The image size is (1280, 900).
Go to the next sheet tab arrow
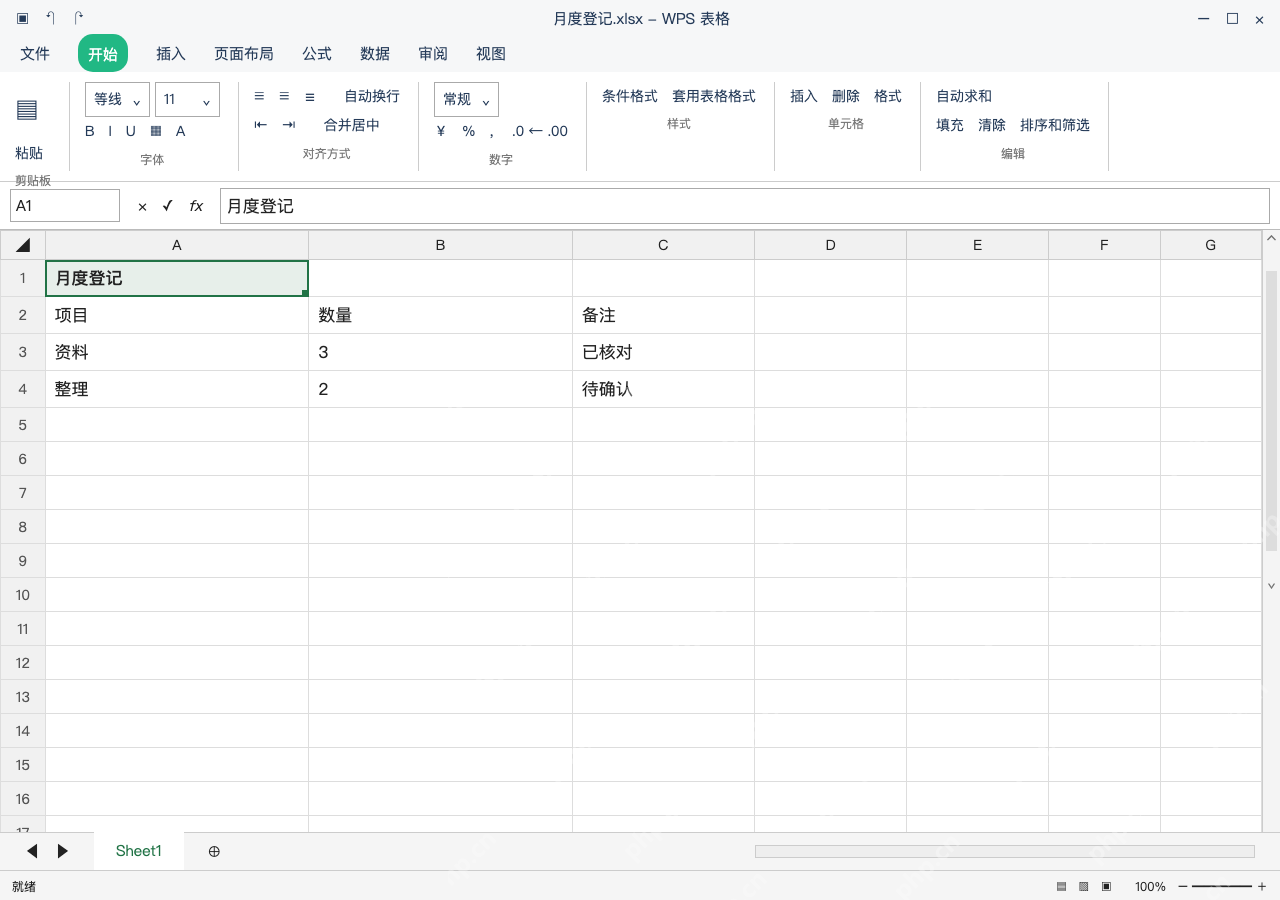click(63, 851)
